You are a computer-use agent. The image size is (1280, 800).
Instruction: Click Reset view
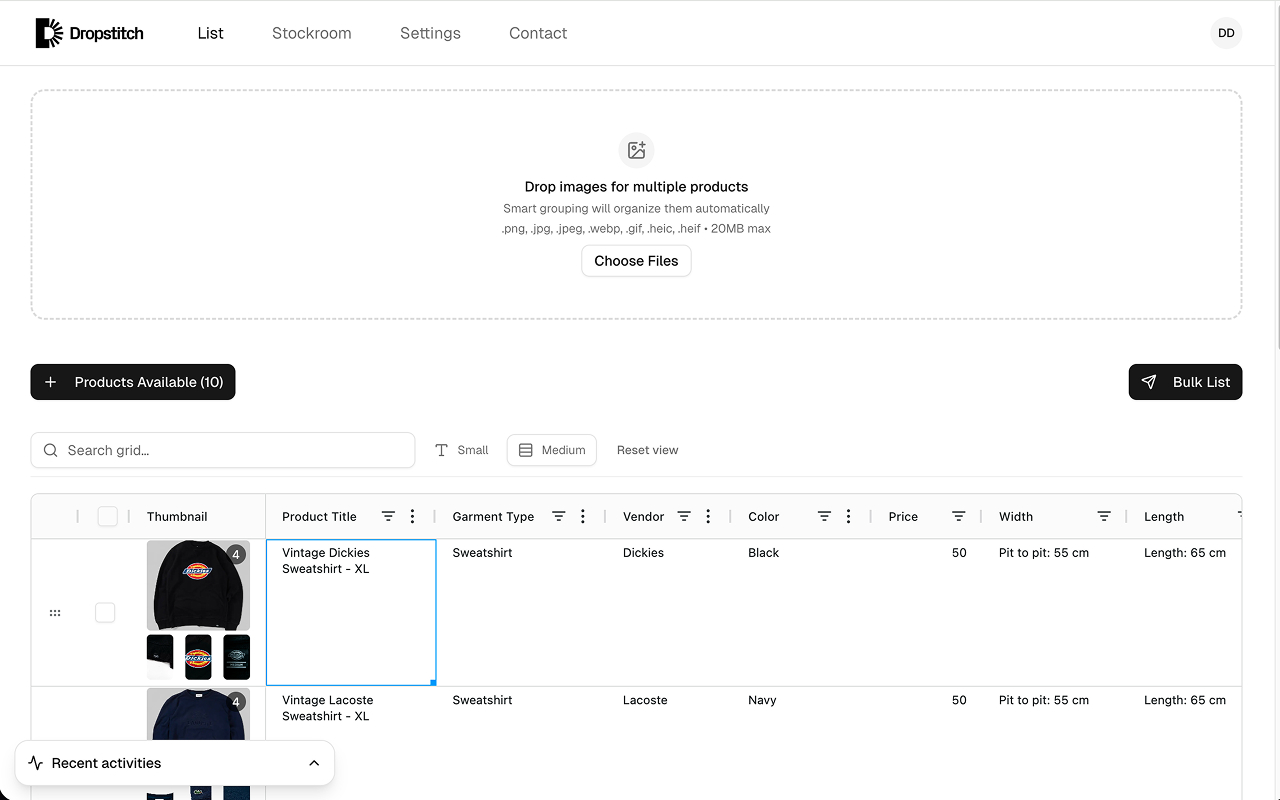(648, 450)
